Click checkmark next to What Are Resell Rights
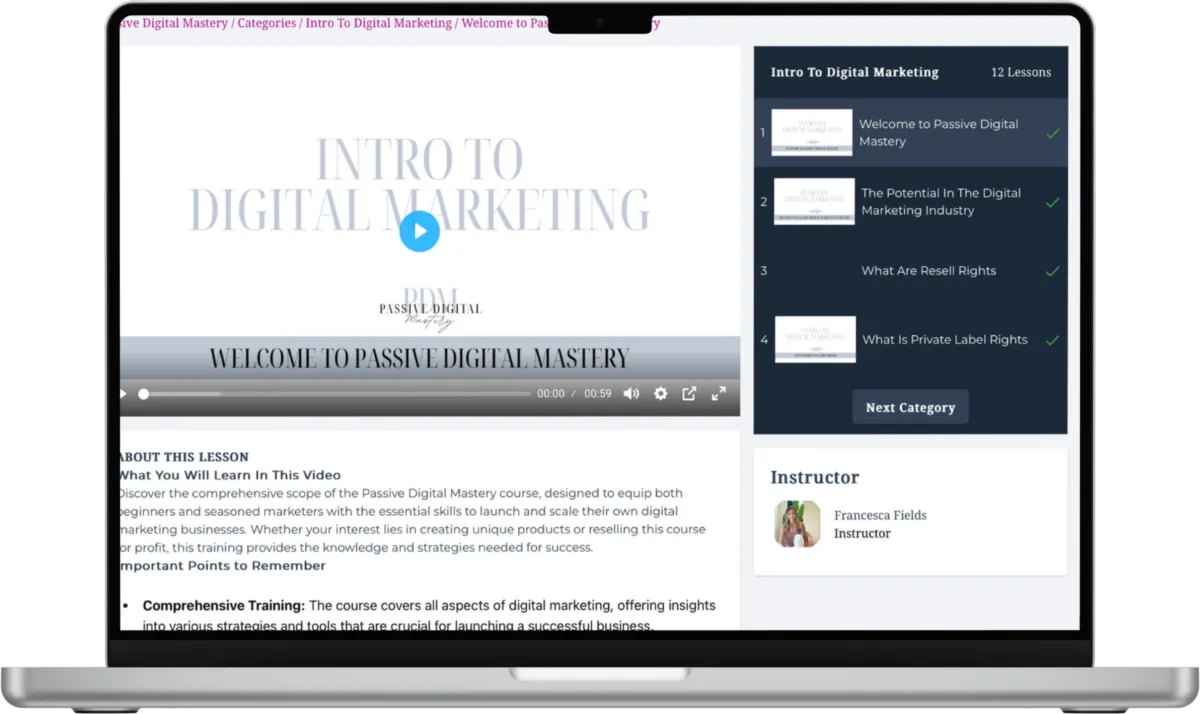Screen dimensions: 1200x714 pyautogui.click(x=1052, y=271)
